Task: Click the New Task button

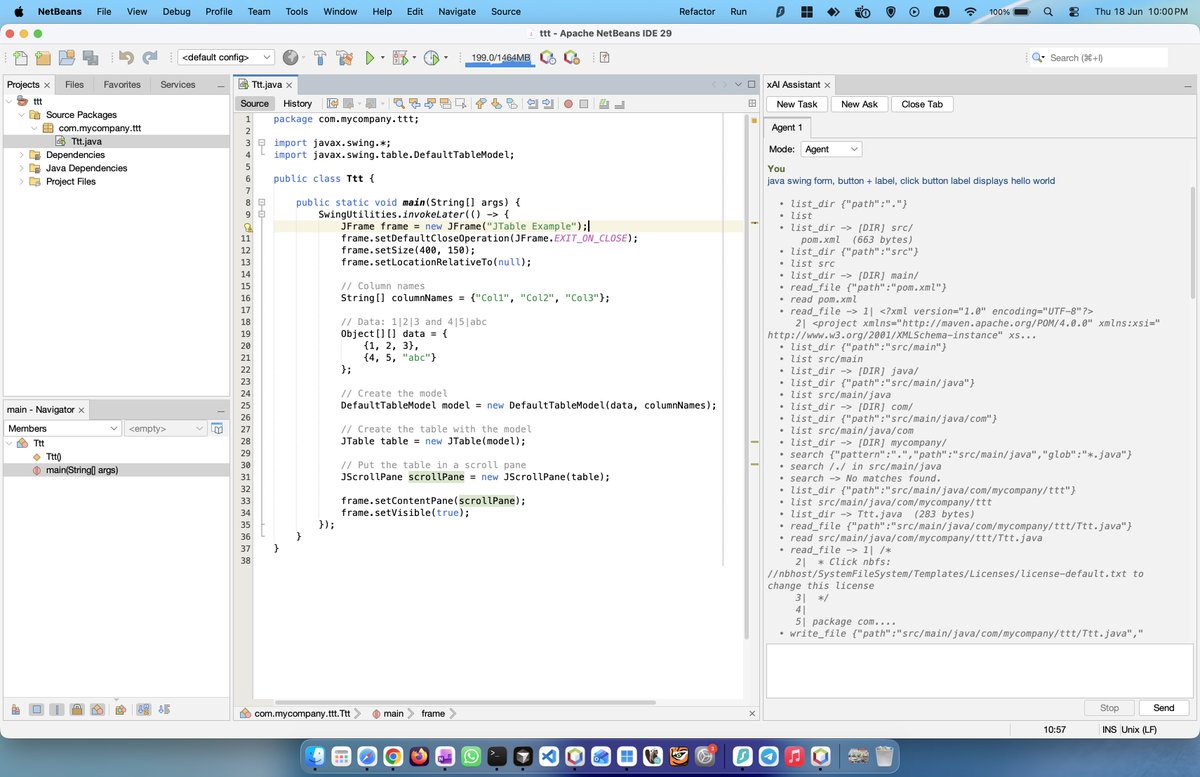Action: tap(797, 104)
